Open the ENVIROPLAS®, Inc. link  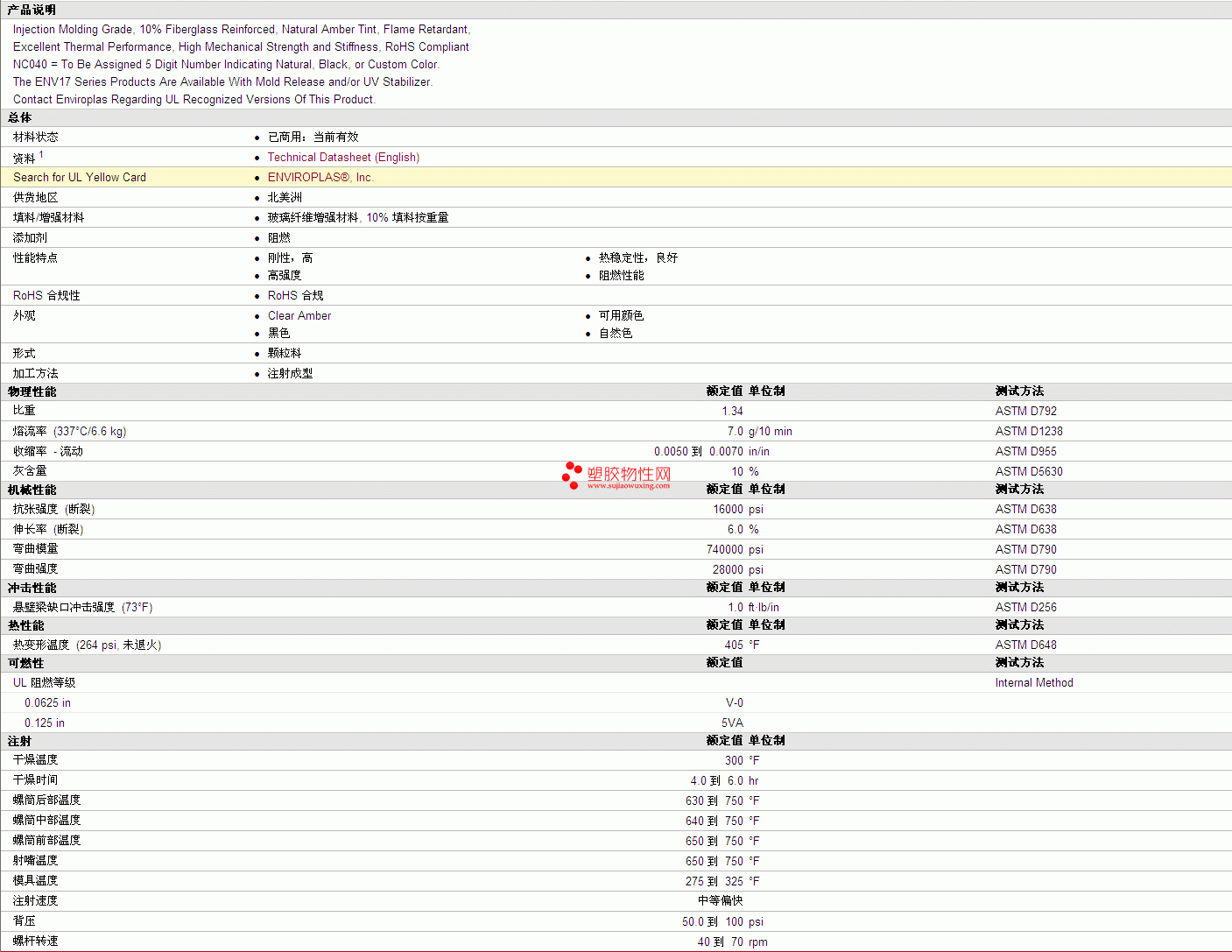click(x=320, y=178)
